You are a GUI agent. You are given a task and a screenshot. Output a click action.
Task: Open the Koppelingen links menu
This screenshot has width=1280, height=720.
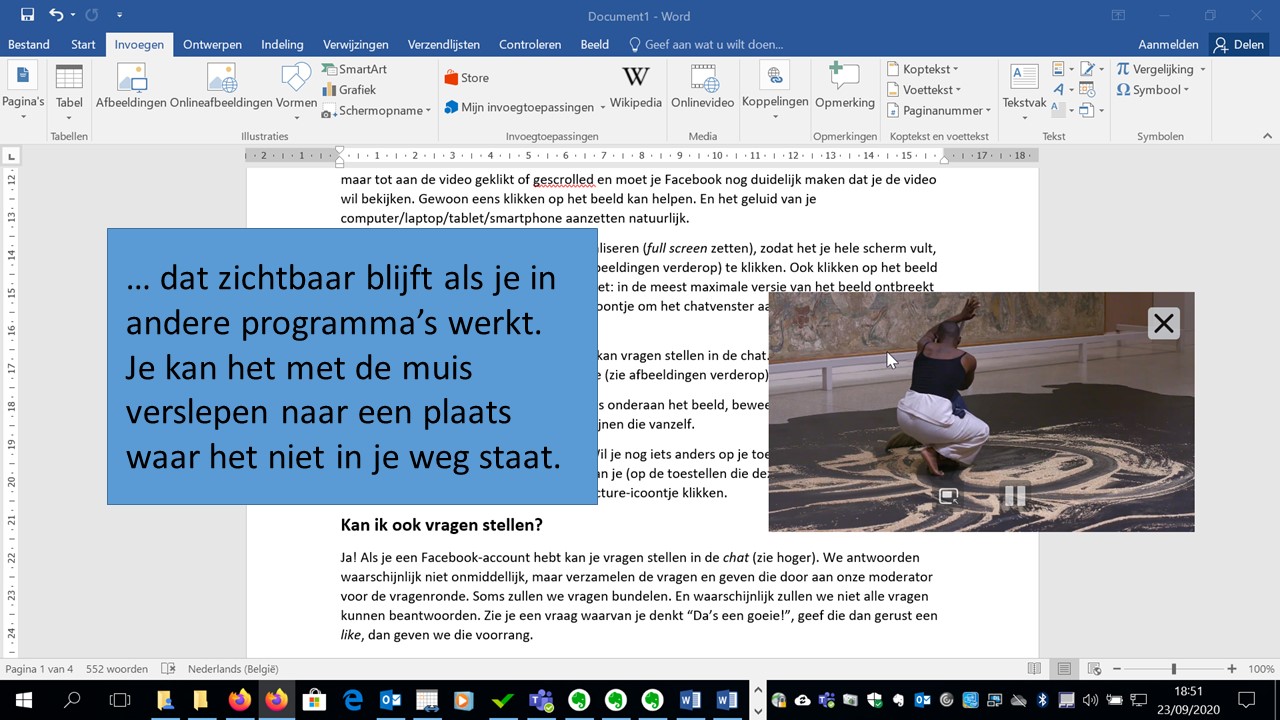[775, 91]
